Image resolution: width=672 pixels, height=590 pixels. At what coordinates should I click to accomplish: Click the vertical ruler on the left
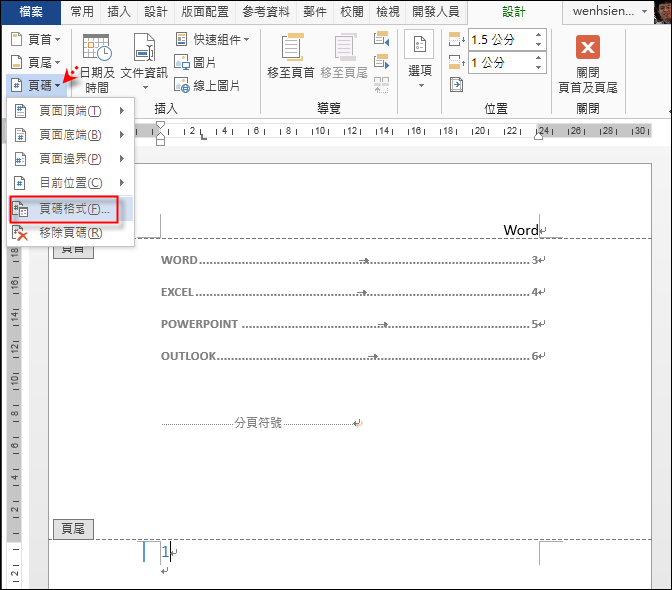(x=15, y=416)
